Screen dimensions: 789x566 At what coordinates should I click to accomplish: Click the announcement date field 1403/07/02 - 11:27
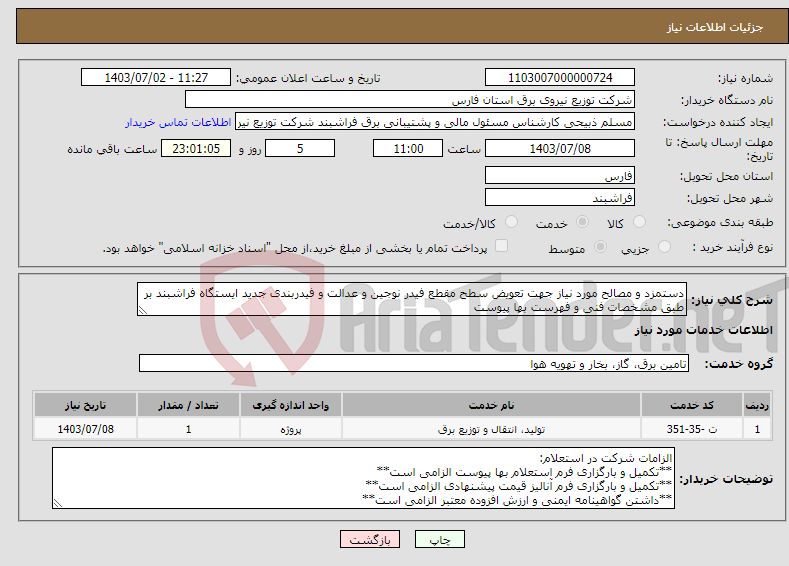click(156, 77)
